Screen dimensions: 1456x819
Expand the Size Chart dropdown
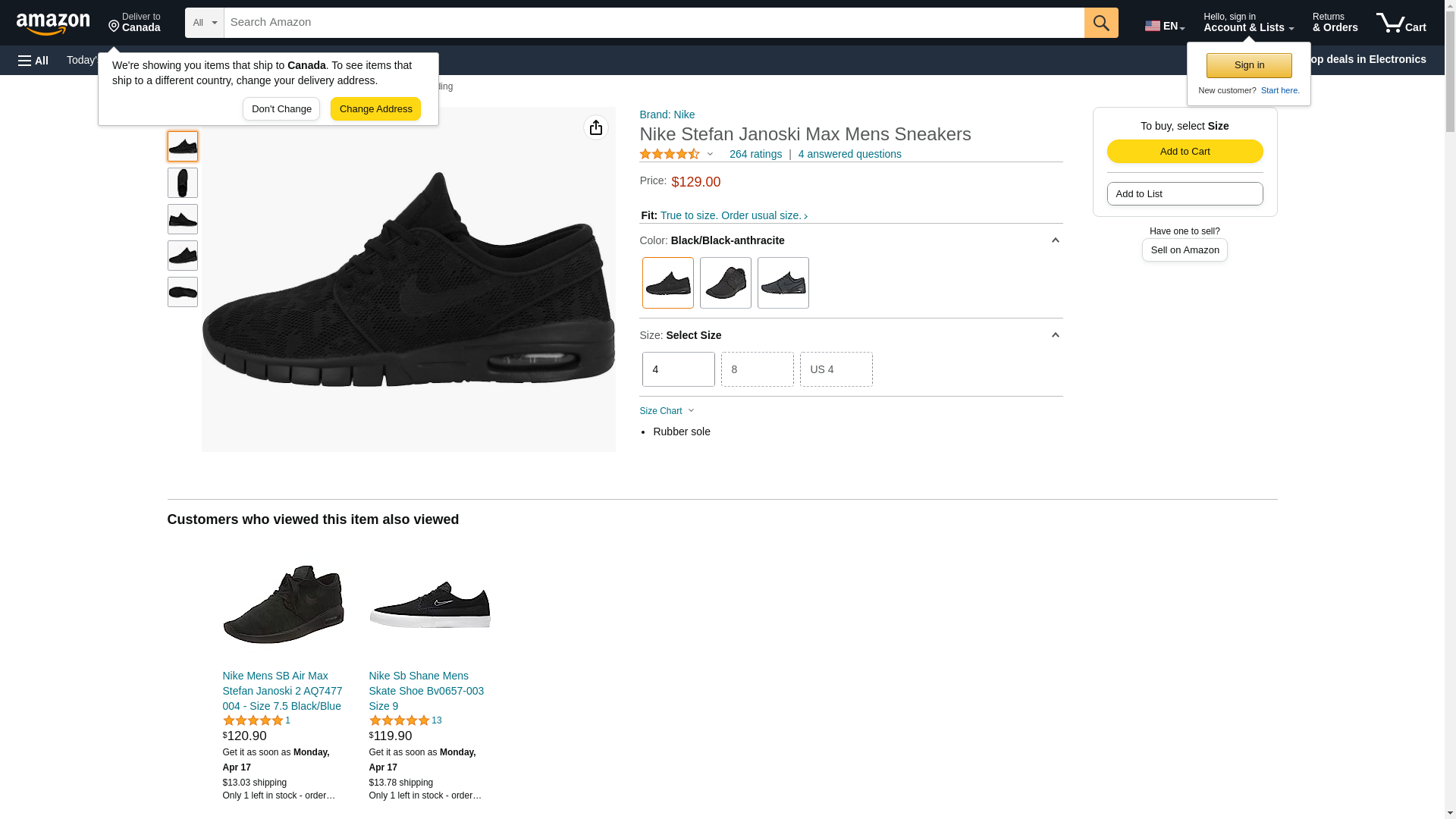667,411
